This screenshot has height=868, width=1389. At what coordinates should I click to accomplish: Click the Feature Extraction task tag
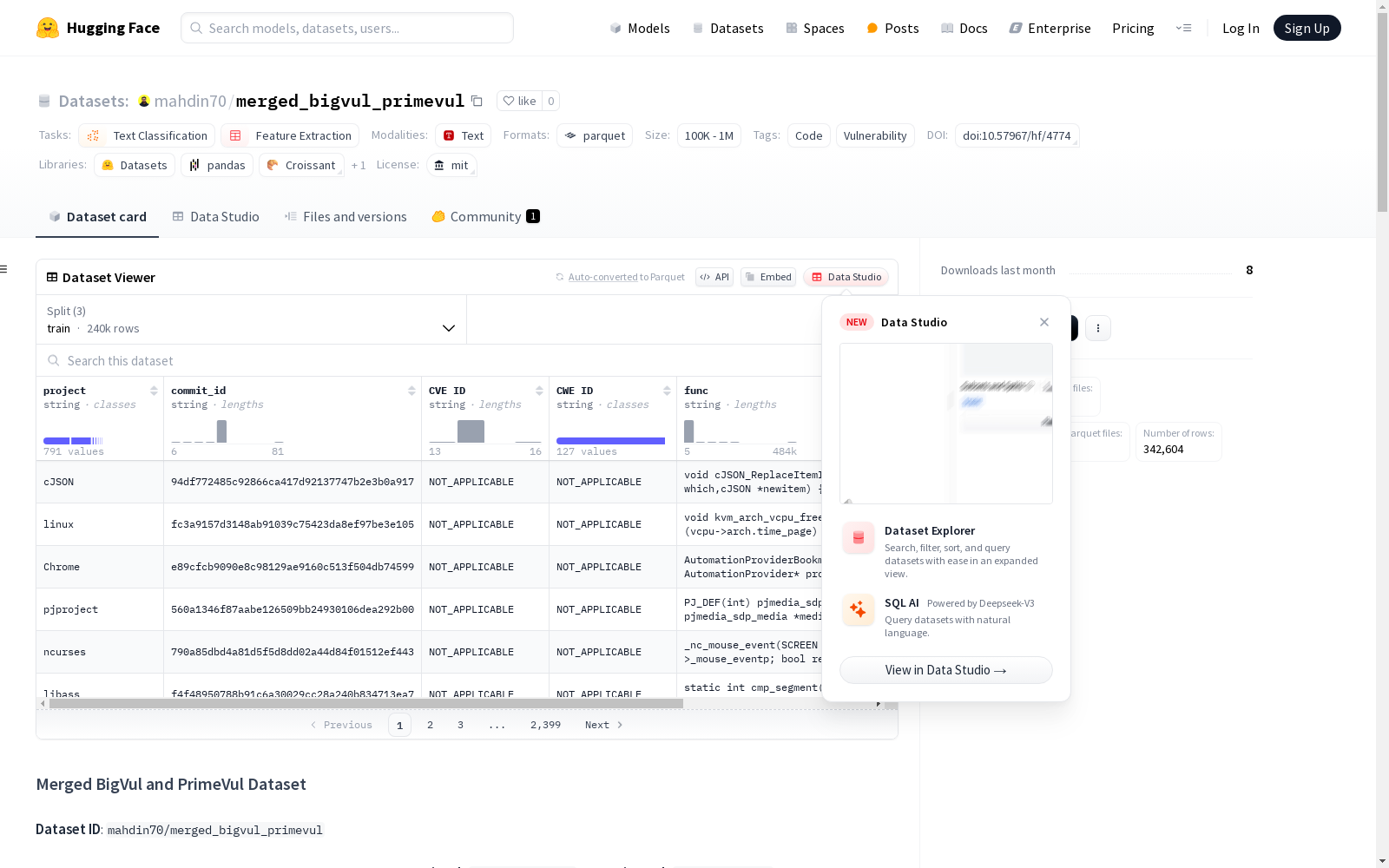tap(290, 135)
